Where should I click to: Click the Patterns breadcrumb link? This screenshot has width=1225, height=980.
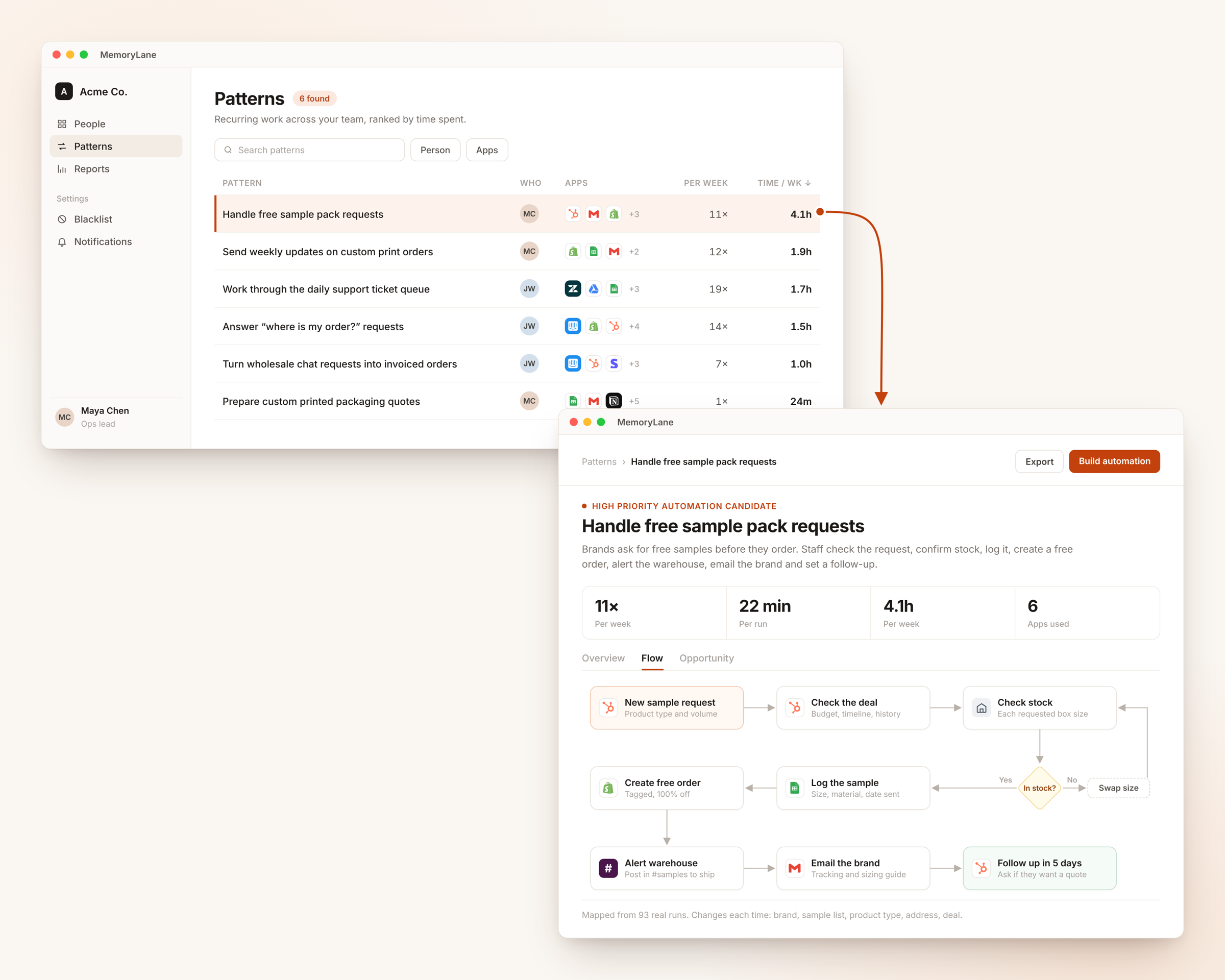(x=599, y=462)
